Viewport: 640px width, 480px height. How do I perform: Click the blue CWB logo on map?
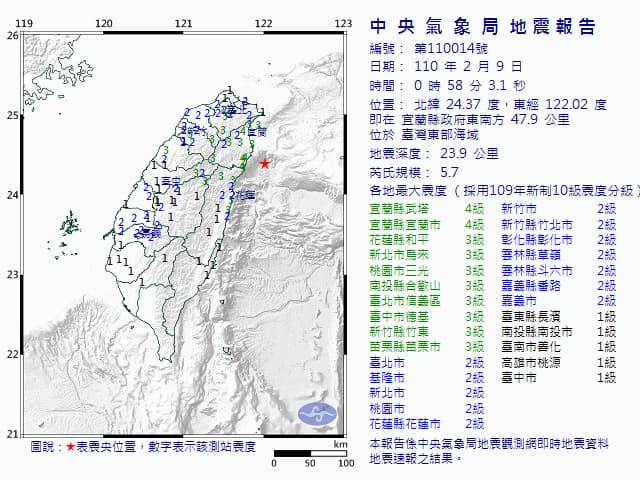318,414
